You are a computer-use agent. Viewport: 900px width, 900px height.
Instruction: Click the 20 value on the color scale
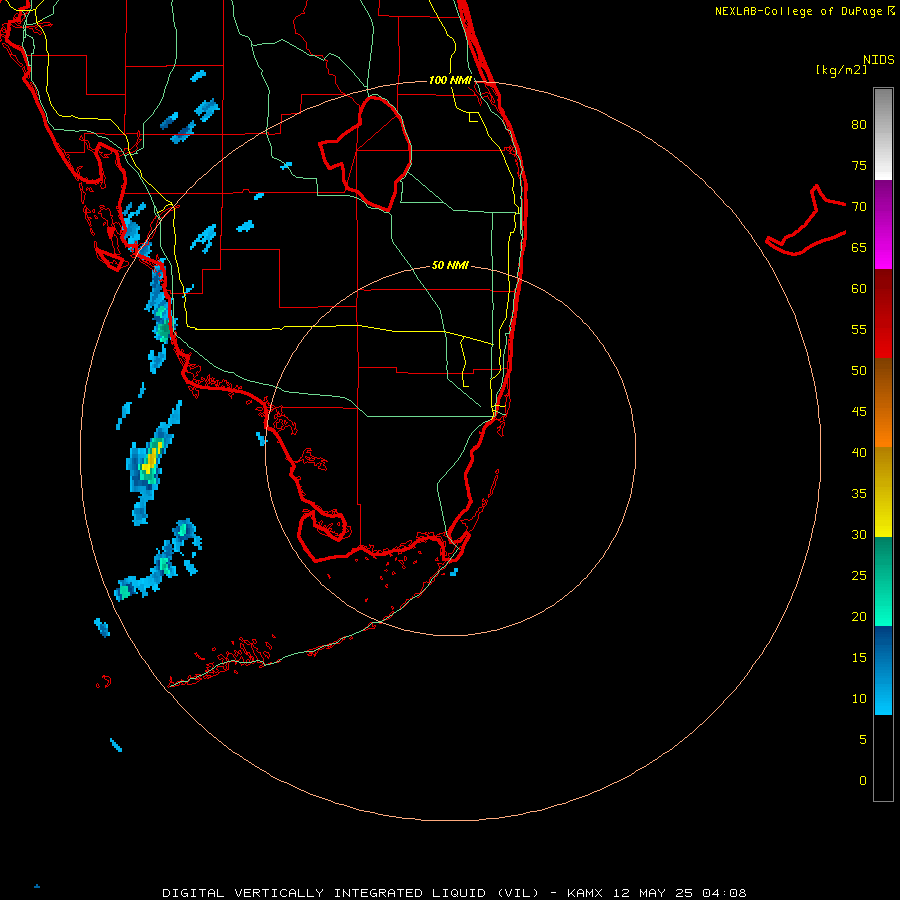[x=859, y=616]
